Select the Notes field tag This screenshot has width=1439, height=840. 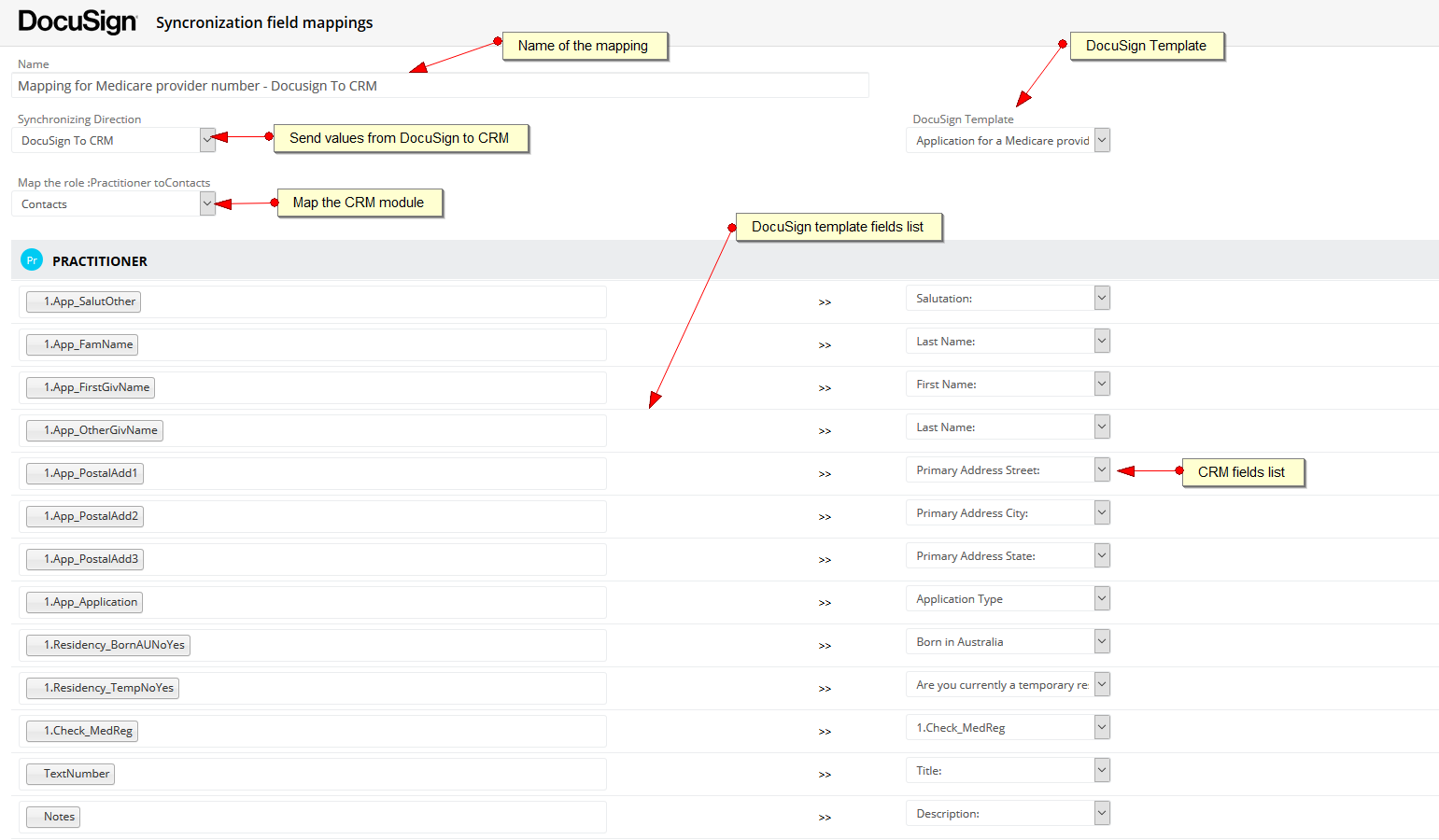[53, 817]
